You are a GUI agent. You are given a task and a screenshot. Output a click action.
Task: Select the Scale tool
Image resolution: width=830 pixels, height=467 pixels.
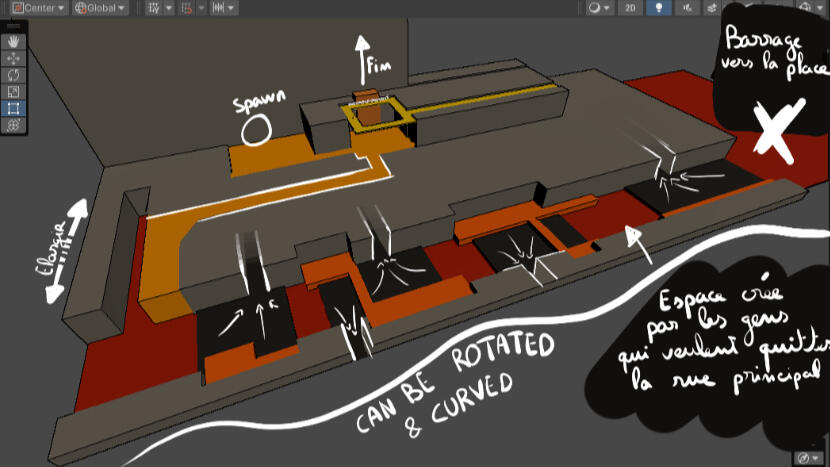pos(13,92)
